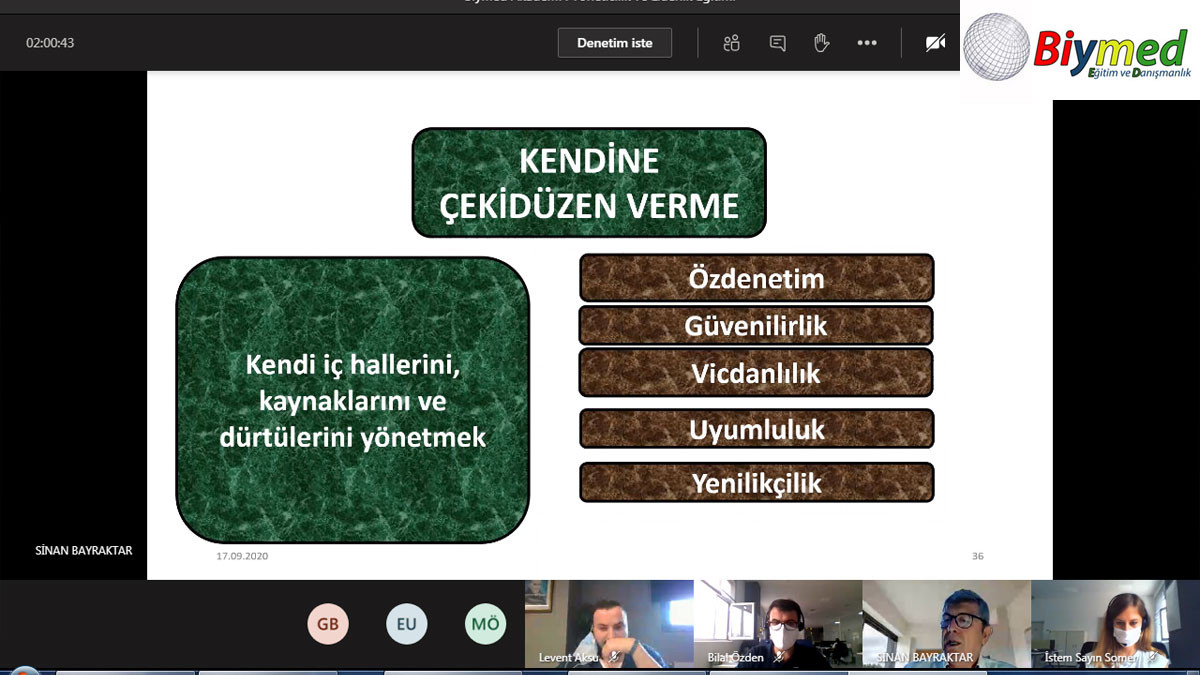Click the muted mic icon on Levent Aksu's tile

tap(613, 658)
